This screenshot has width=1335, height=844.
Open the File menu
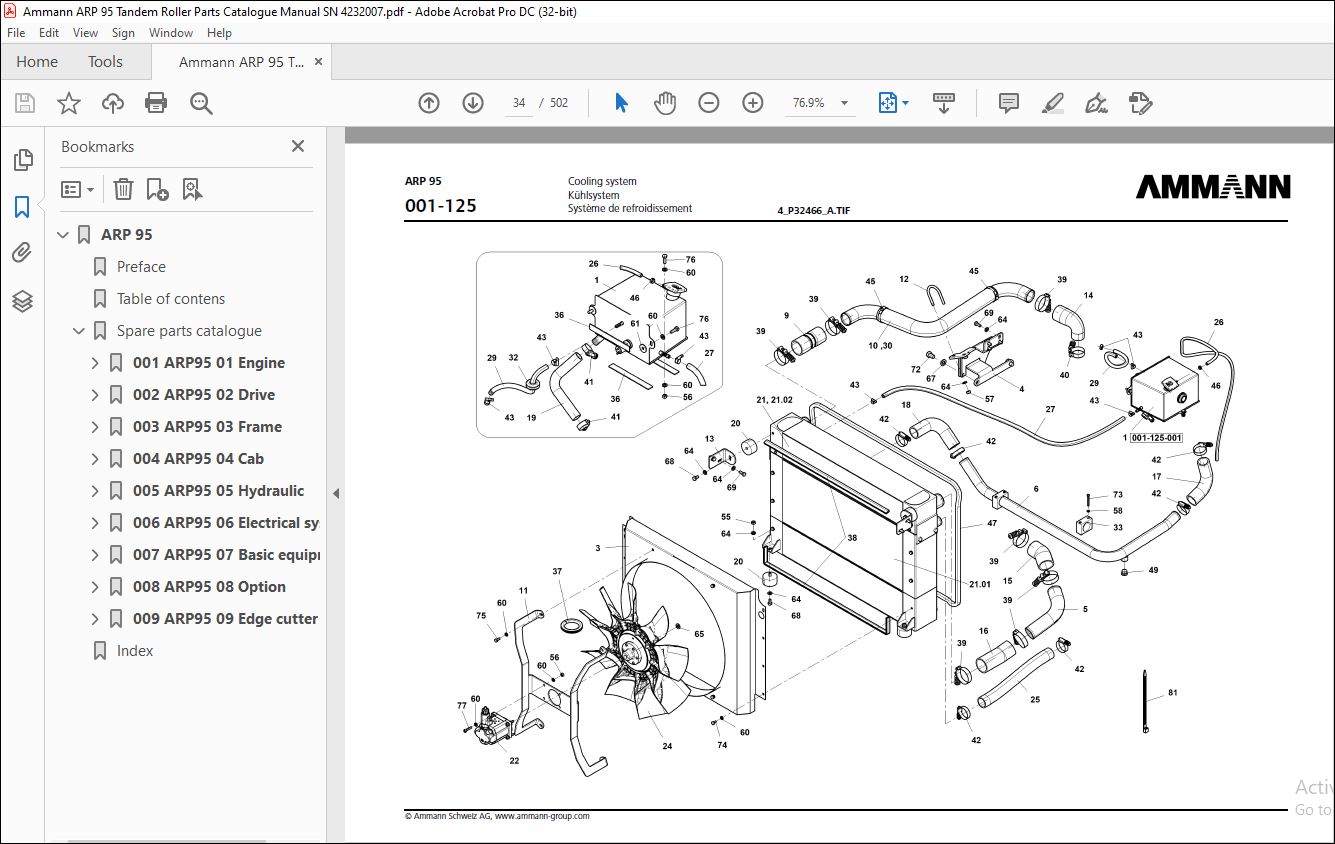pos(16,33)
